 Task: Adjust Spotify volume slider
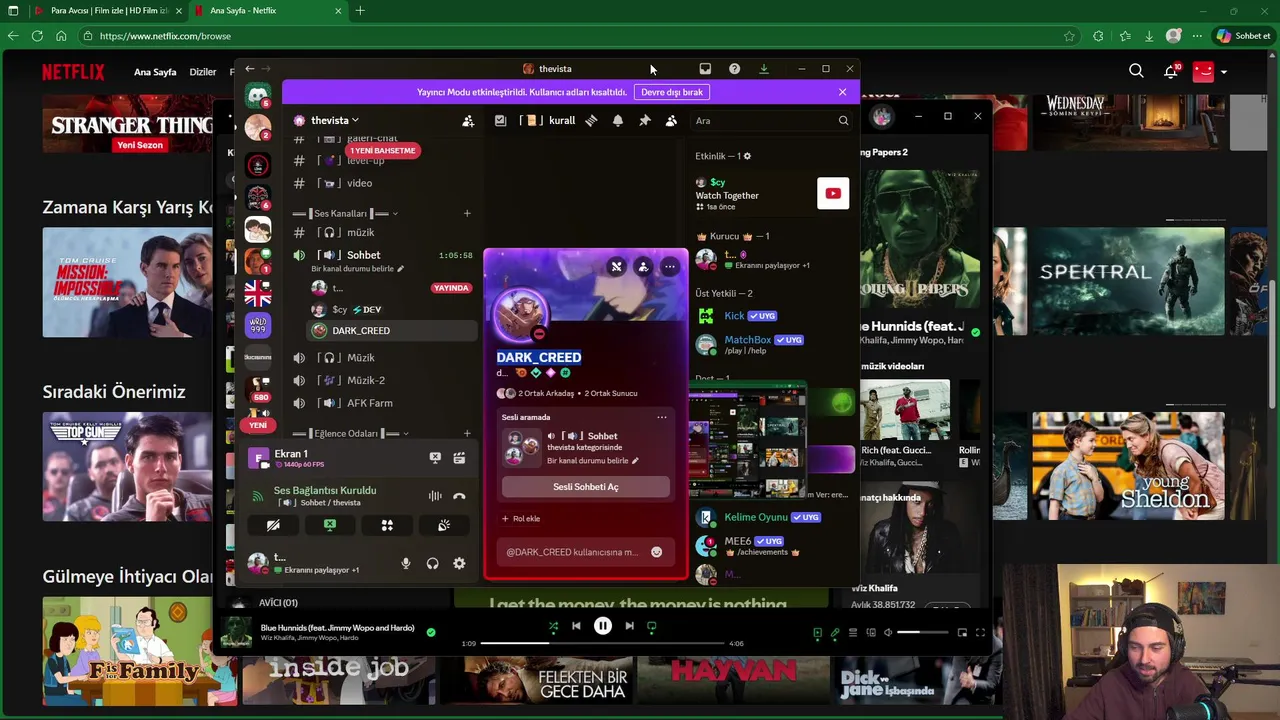pos(921,633)
